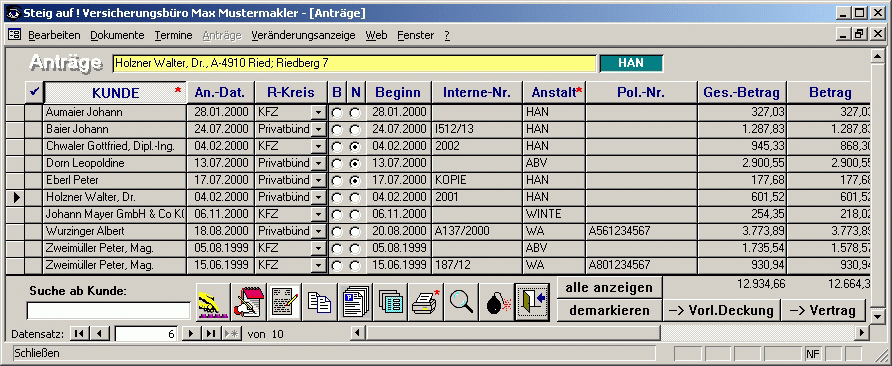
Task: Open the Veränderungsanzeige menu
Action: click(303, 35)
